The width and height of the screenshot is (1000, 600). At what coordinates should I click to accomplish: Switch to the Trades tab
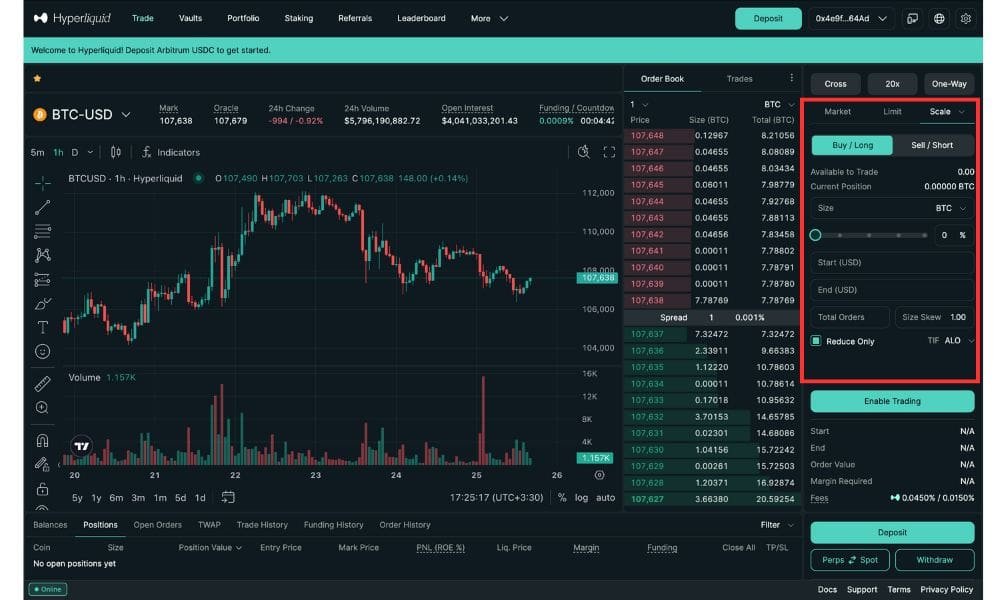tap(739, 78)
